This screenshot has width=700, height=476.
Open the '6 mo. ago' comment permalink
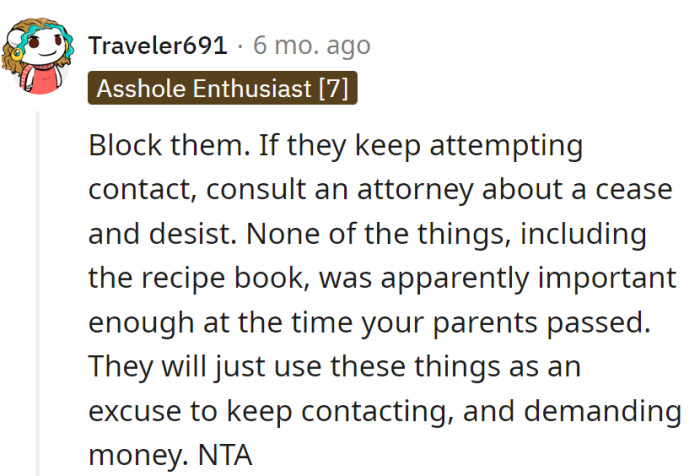312,46
